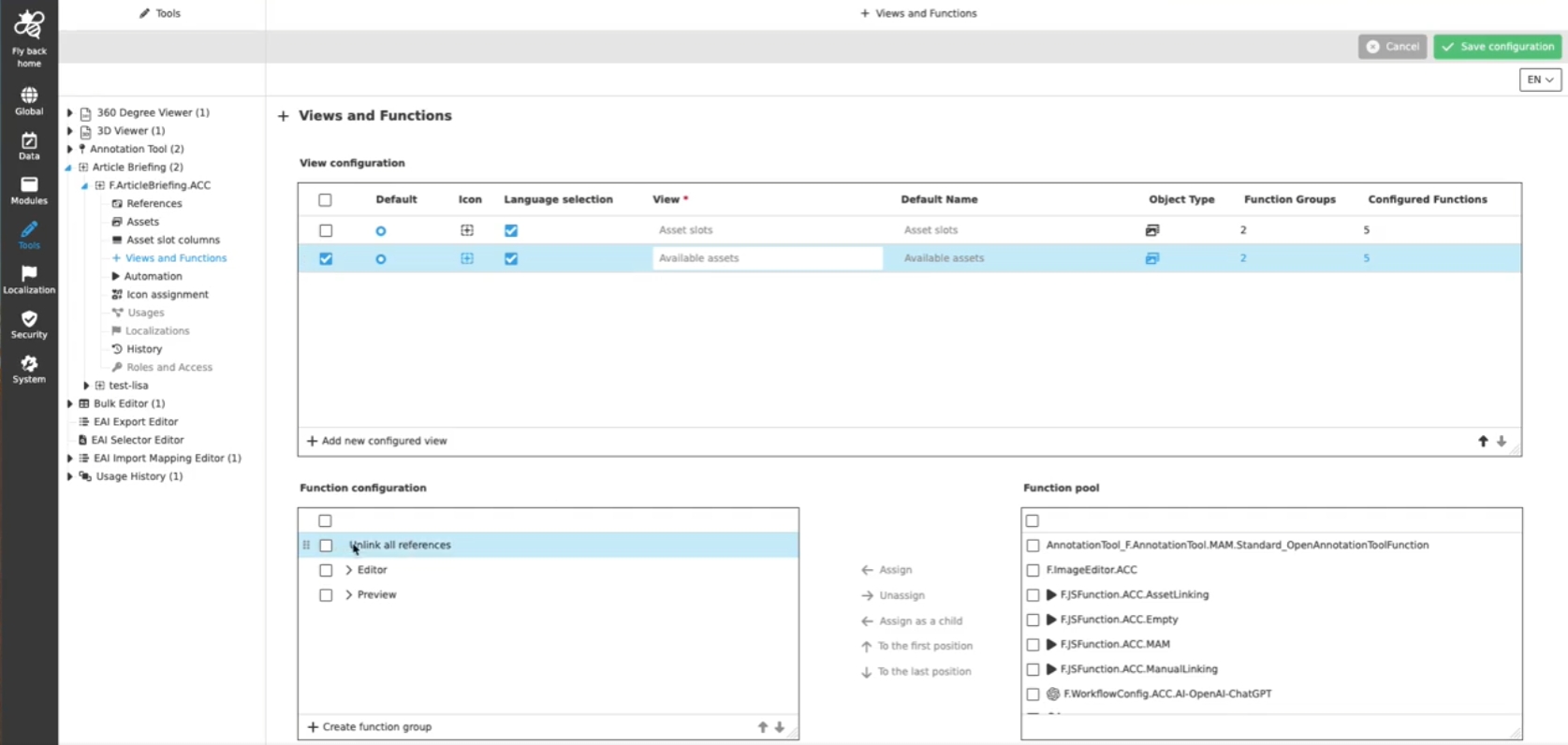
Task: Open the Security shield icon
Action: pyautogui.click(x=29, y=320)
